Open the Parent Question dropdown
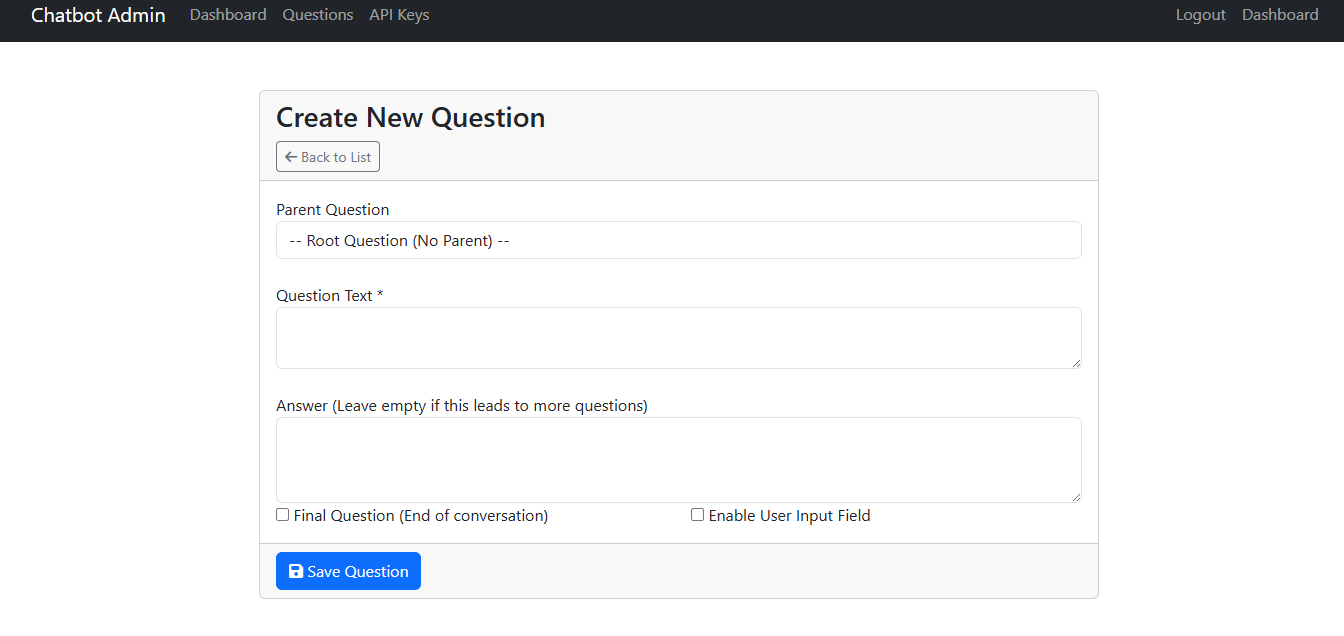Image resolution: width=1344 pixels, height=636 pixels. coord(679,240)
